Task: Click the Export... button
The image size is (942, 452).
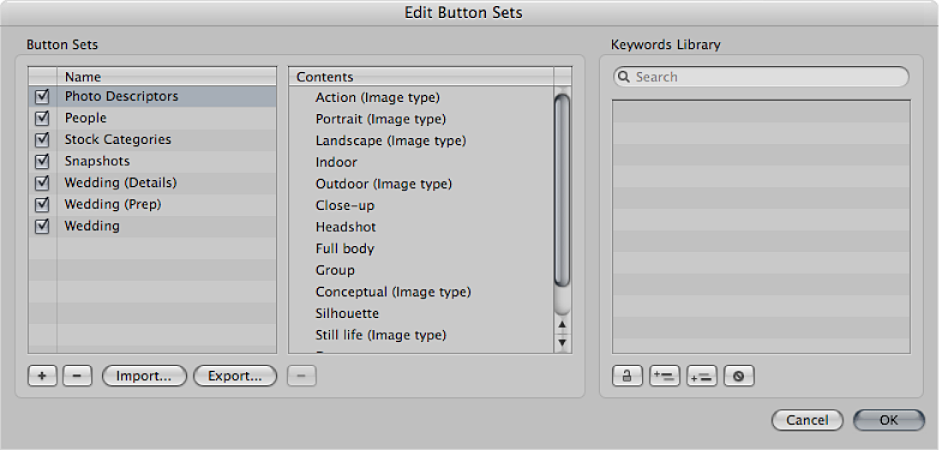Action: 235,376
